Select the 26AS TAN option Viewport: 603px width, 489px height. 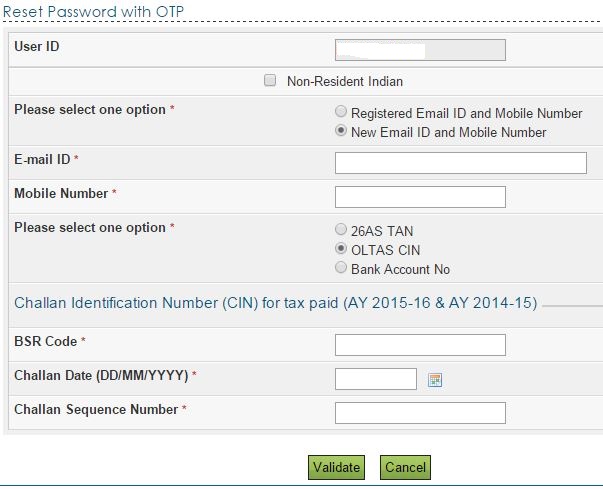tap(342, 230)
